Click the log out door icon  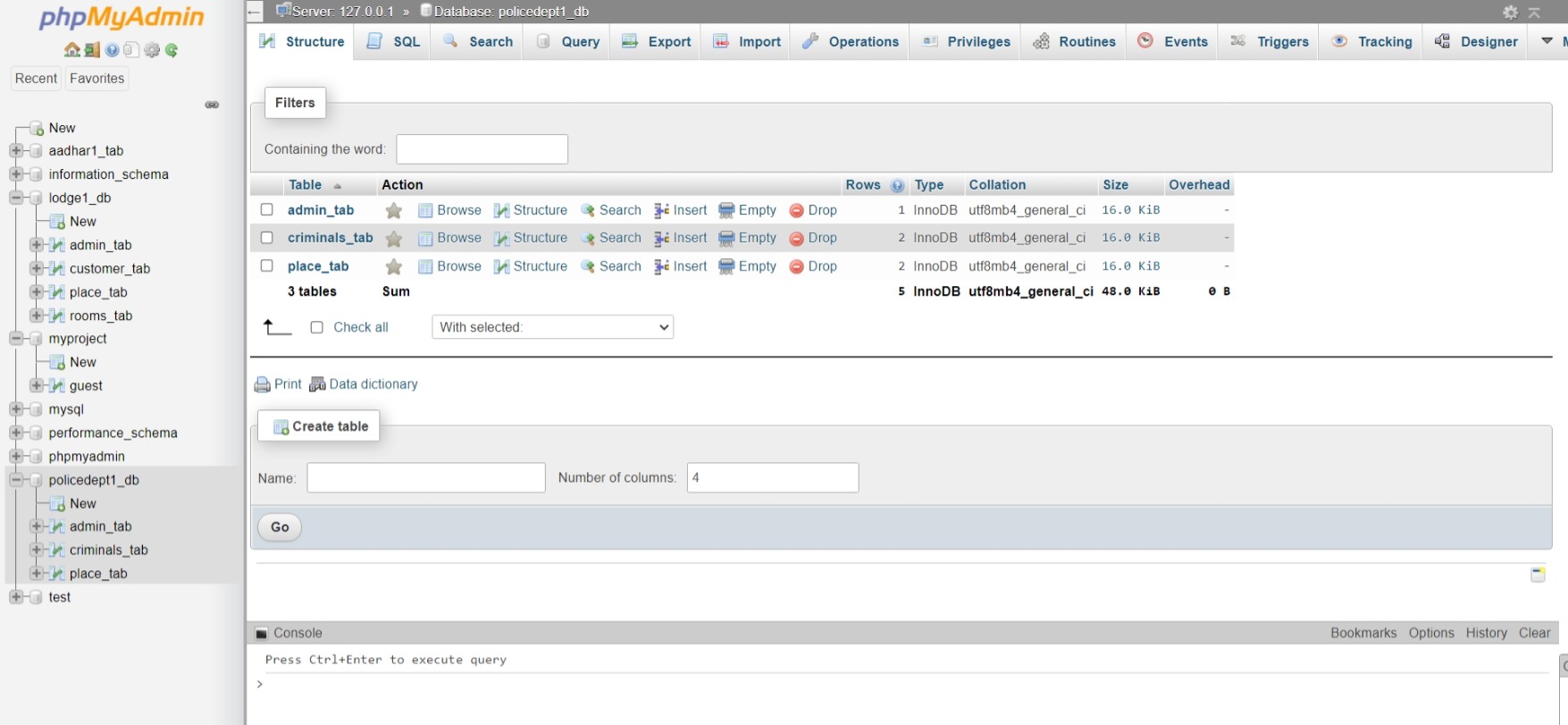point(91,50)
